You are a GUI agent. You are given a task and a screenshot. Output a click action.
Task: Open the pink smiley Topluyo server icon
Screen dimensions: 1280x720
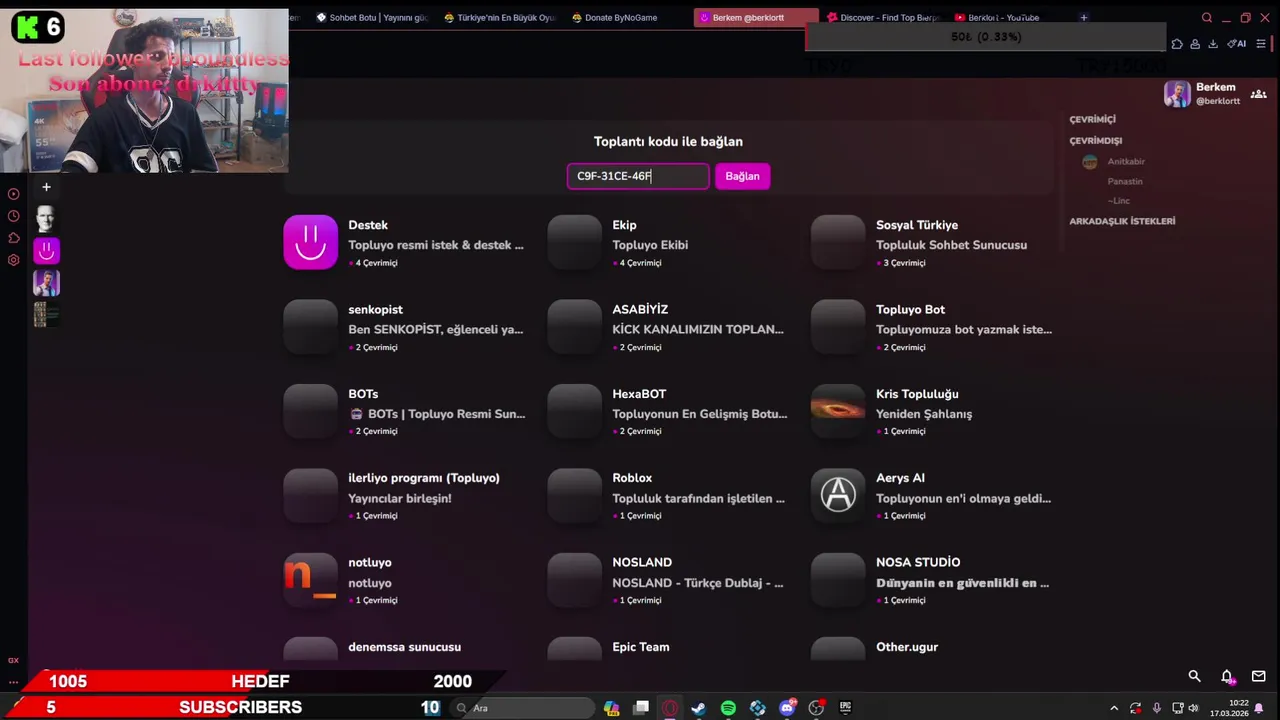coord(46,251)
